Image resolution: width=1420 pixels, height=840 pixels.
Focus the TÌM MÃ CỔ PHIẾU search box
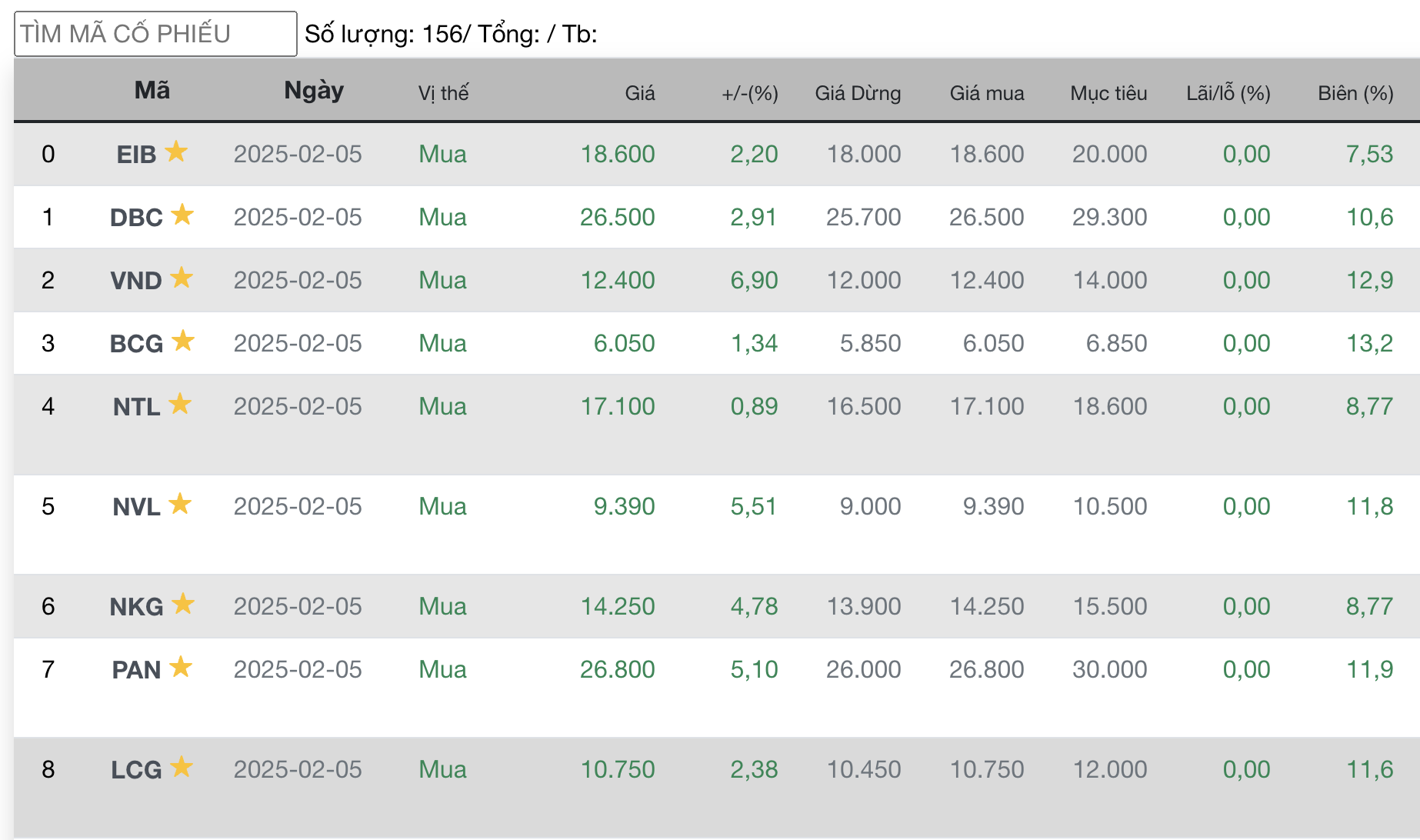point(155,34)
